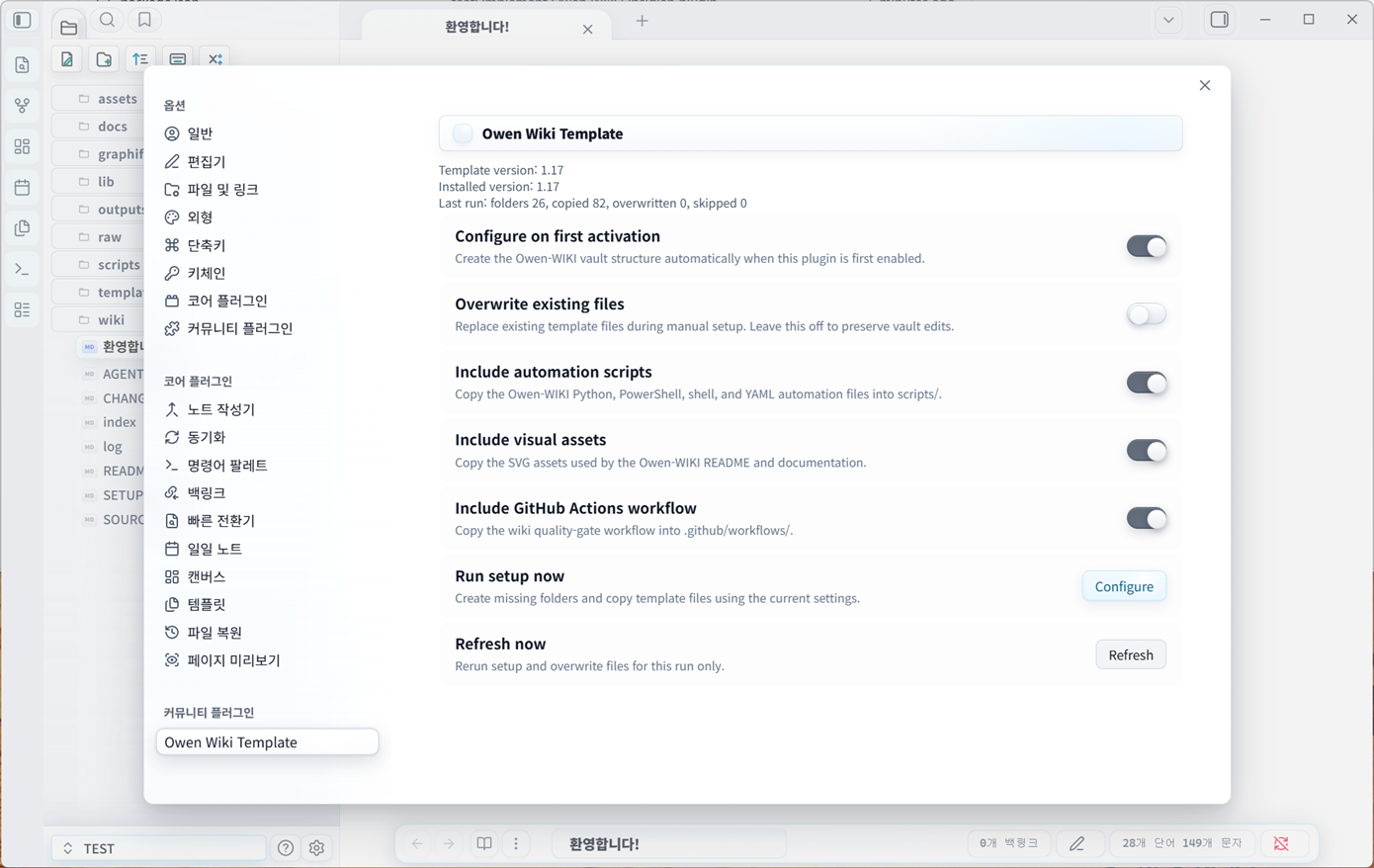The height and width of the screenshot is (868, 1374).
Task: Open the settings gear icon
Action: pyautogui.click(x=316, y=848)
